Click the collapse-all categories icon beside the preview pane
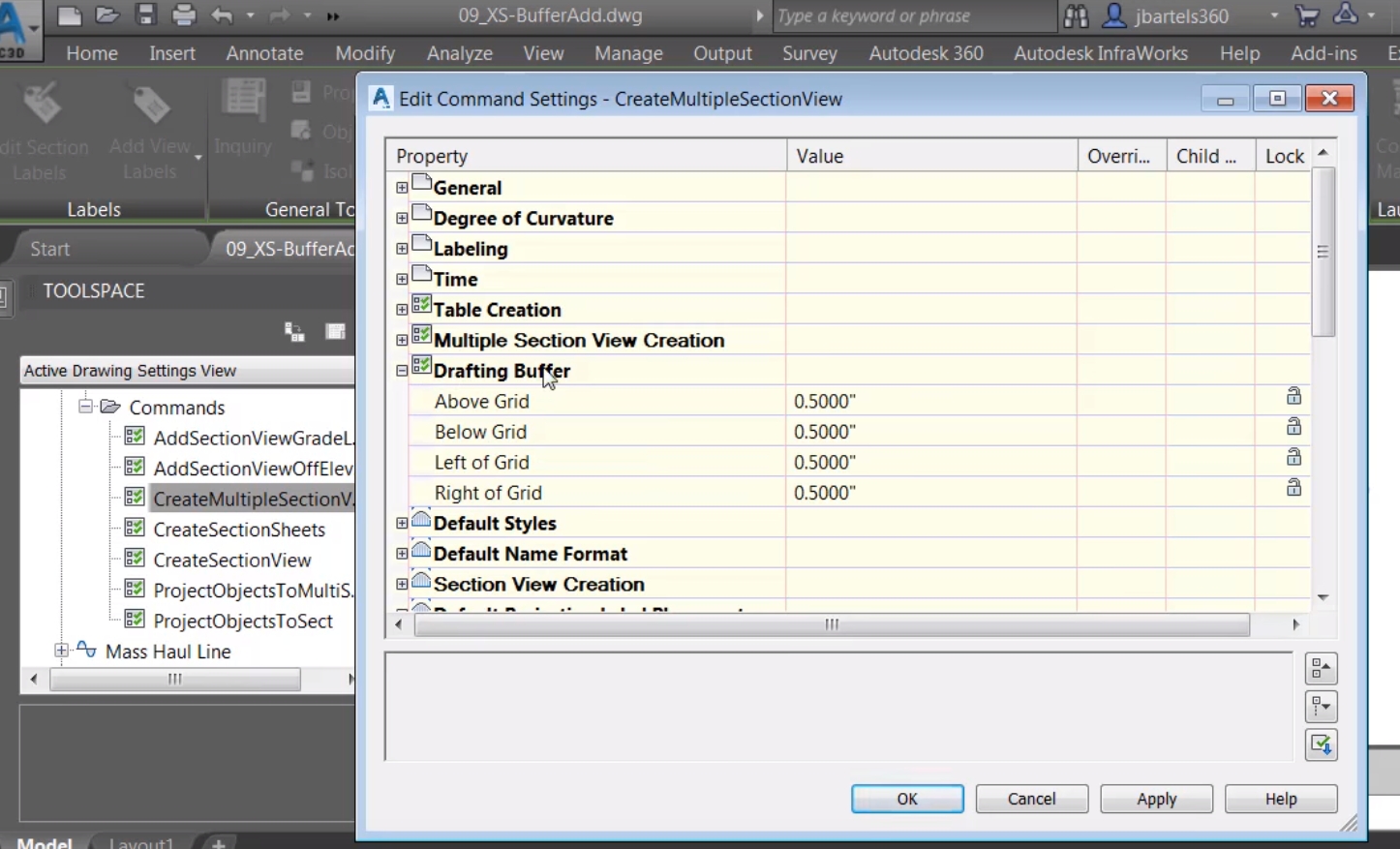1400x849 pixels. tap(1321, 668)
